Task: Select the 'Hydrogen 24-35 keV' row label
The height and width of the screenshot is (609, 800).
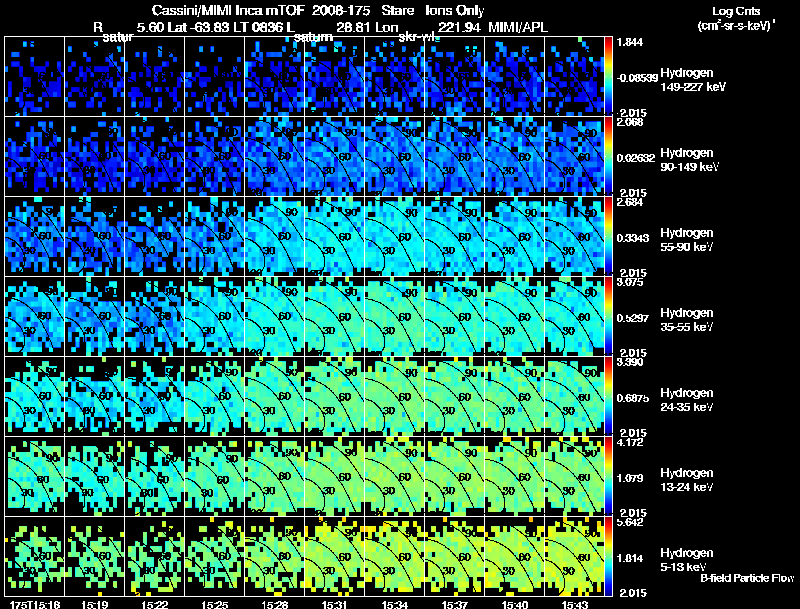Action: [687, 400]
